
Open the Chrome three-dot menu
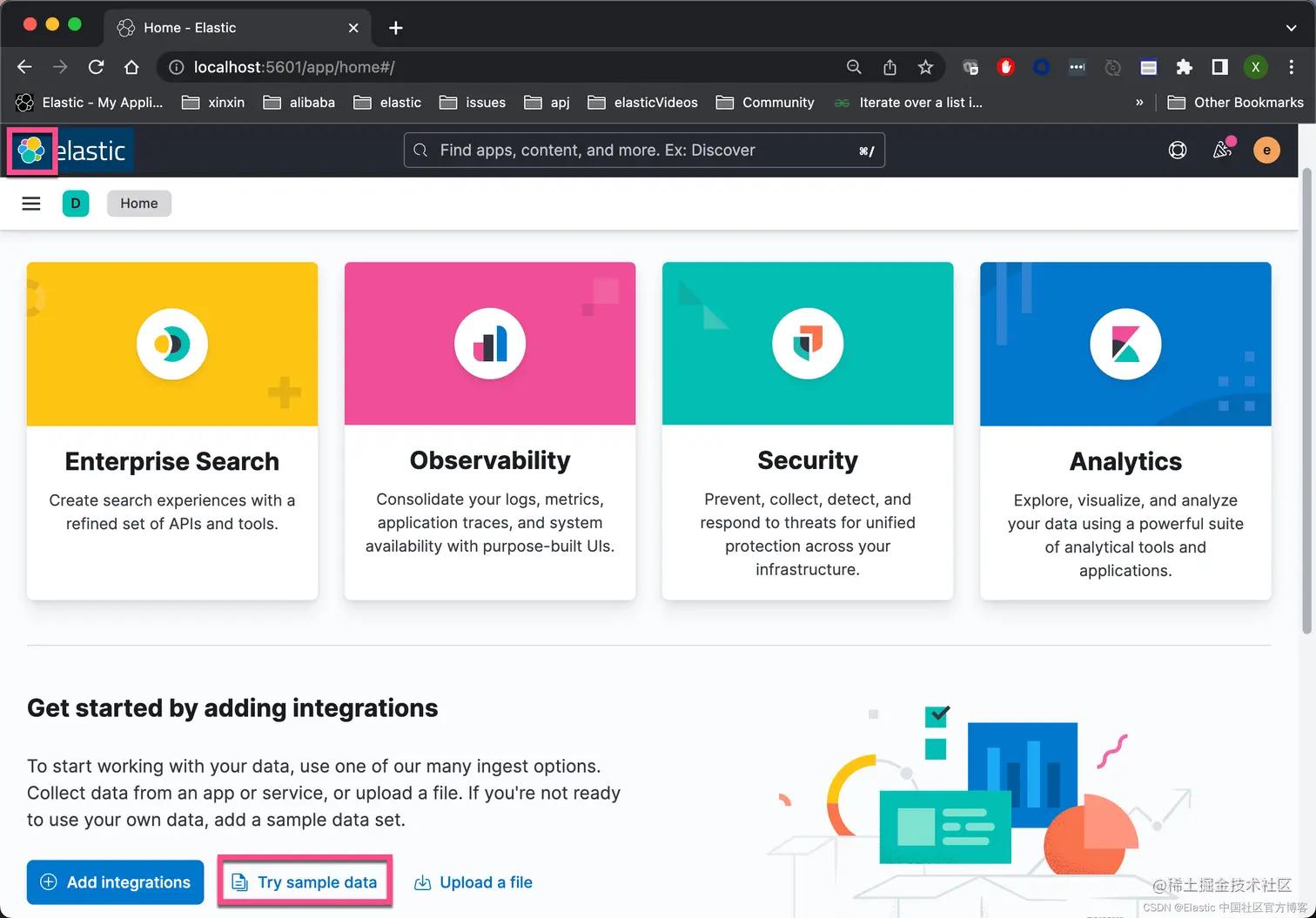click(1291, 67)
